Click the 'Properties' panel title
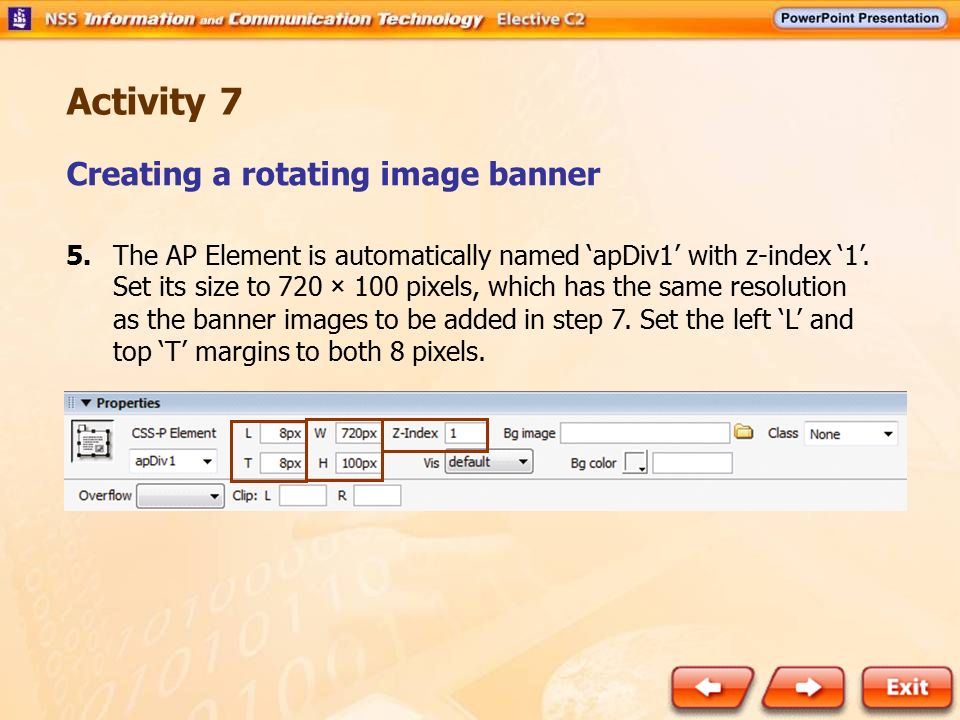Image resolution: width=960 pixels, height=720 pixels. (x=128, y=403)
